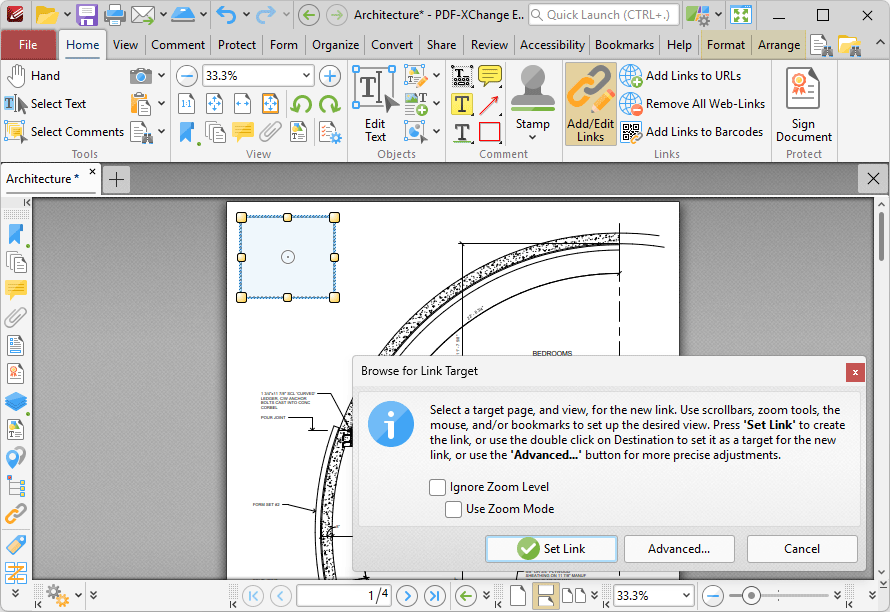Image resolution: width=890 pixels, height=612 pixels.
Task: Go to the next page button
Action: pos(407,596)
